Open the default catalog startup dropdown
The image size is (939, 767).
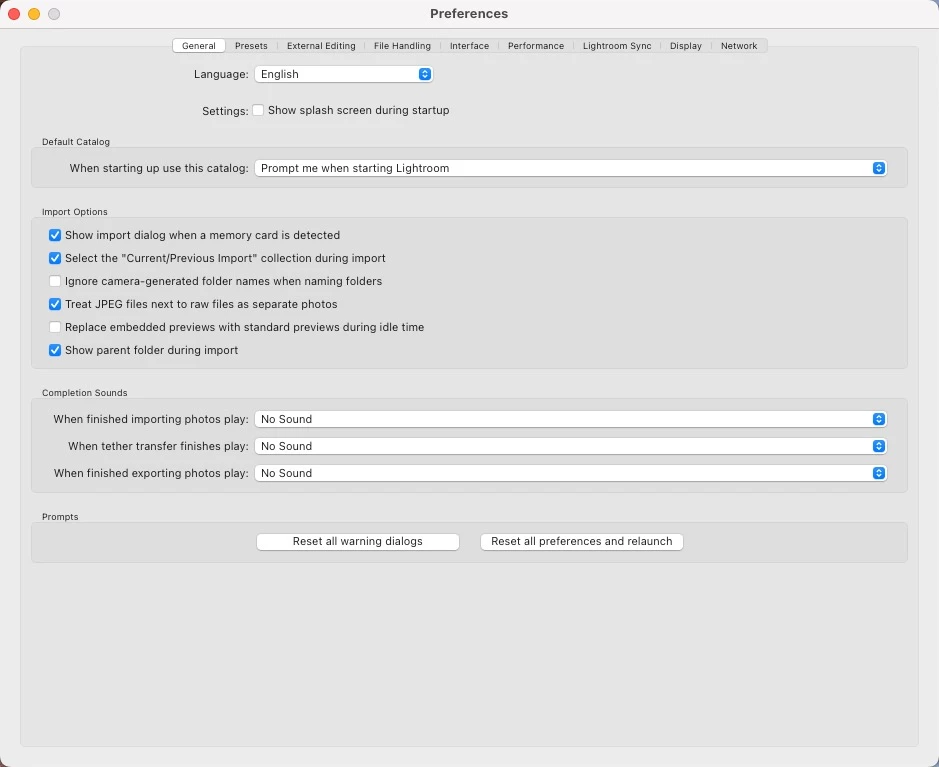(570, 168)
